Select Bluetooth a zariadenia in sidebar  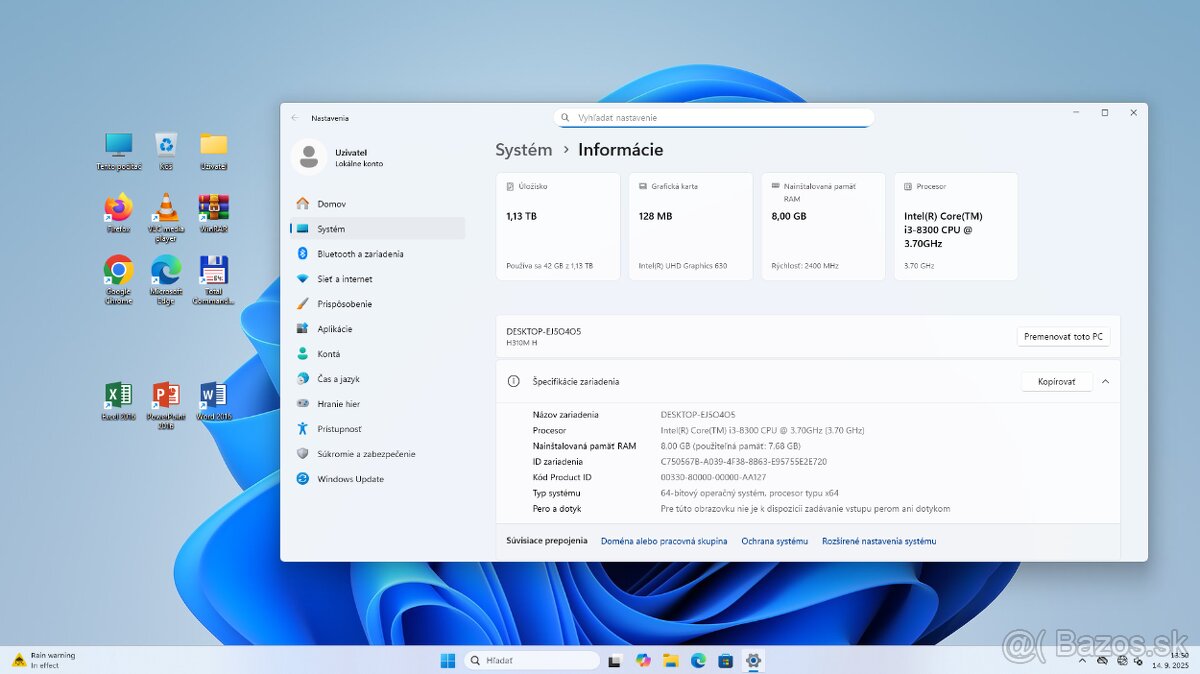[x=360, y=254]
